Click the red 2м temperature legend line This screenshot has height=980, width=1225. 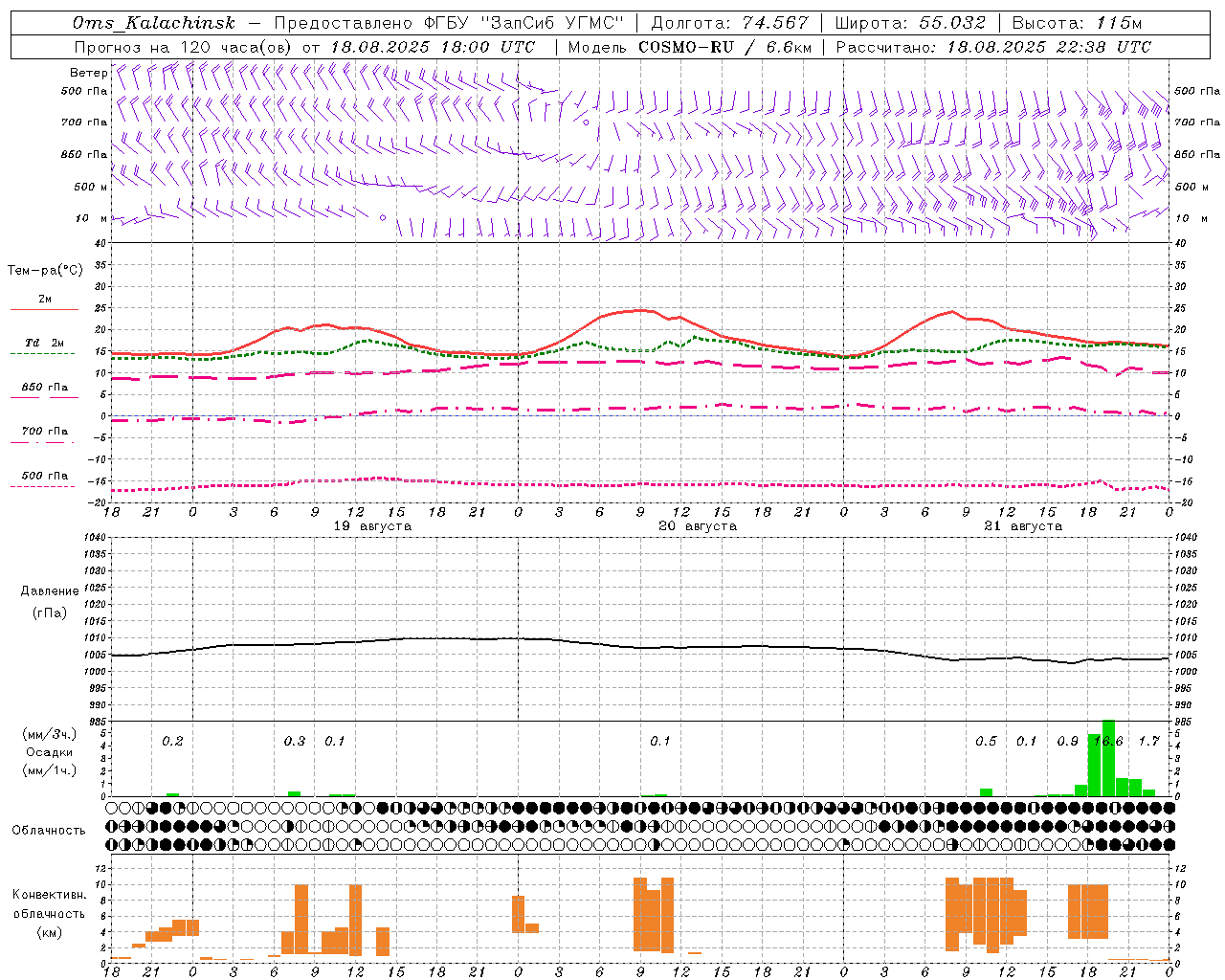point(45,310)
